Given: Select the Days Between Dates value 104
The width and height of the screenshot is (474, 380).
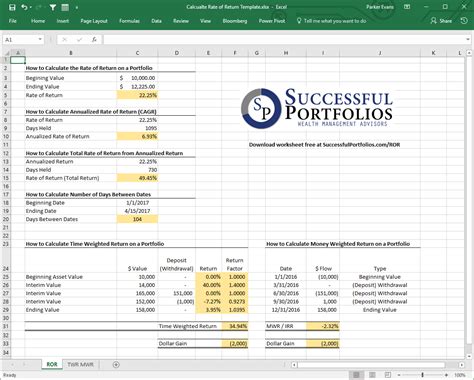Looking at the screenshot, I should tap(137, 219).
